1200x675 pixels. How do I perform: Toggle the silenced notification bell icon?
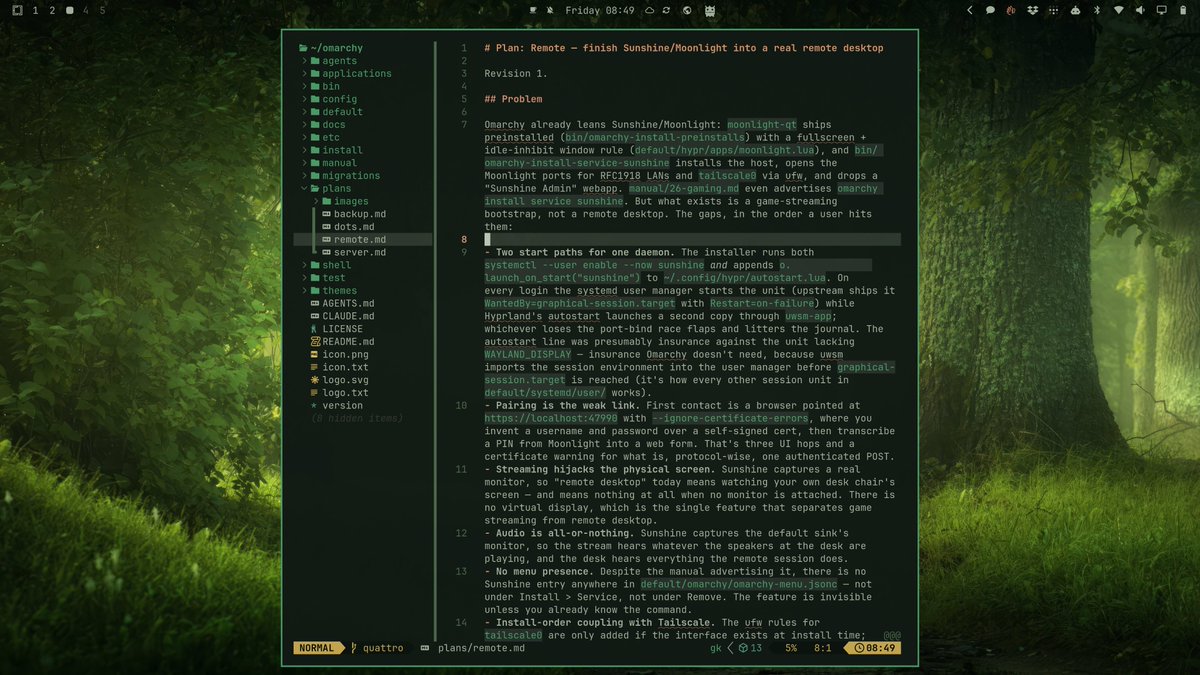[x=549, y=10]
